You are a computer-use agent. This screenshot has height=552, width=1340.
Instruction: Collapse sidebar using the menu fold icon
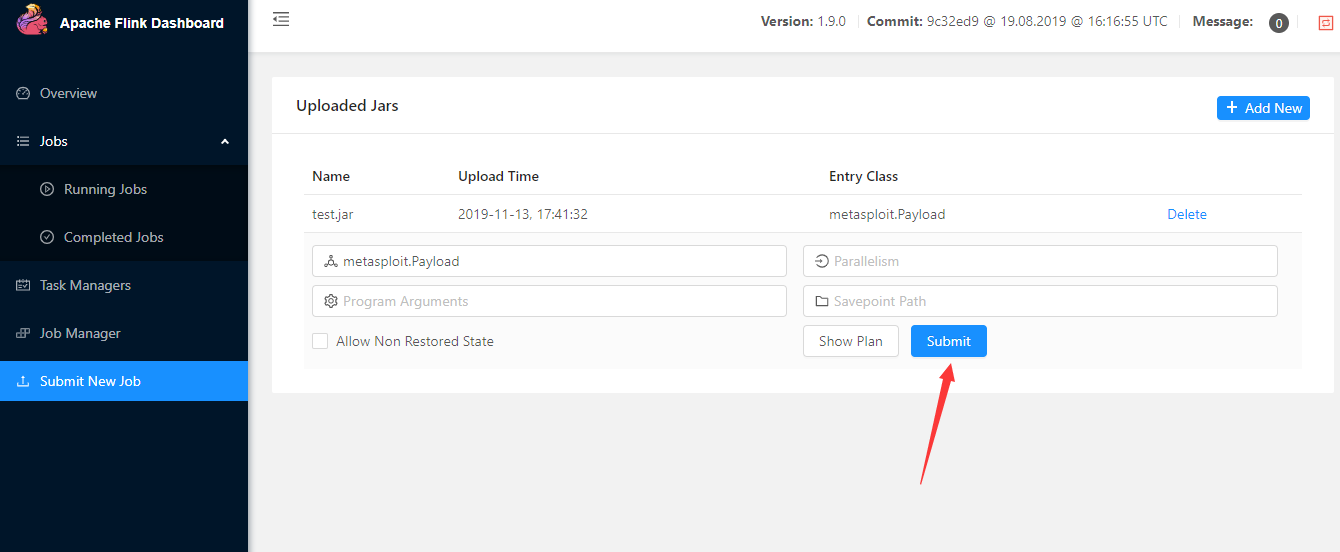coord(281,19)
